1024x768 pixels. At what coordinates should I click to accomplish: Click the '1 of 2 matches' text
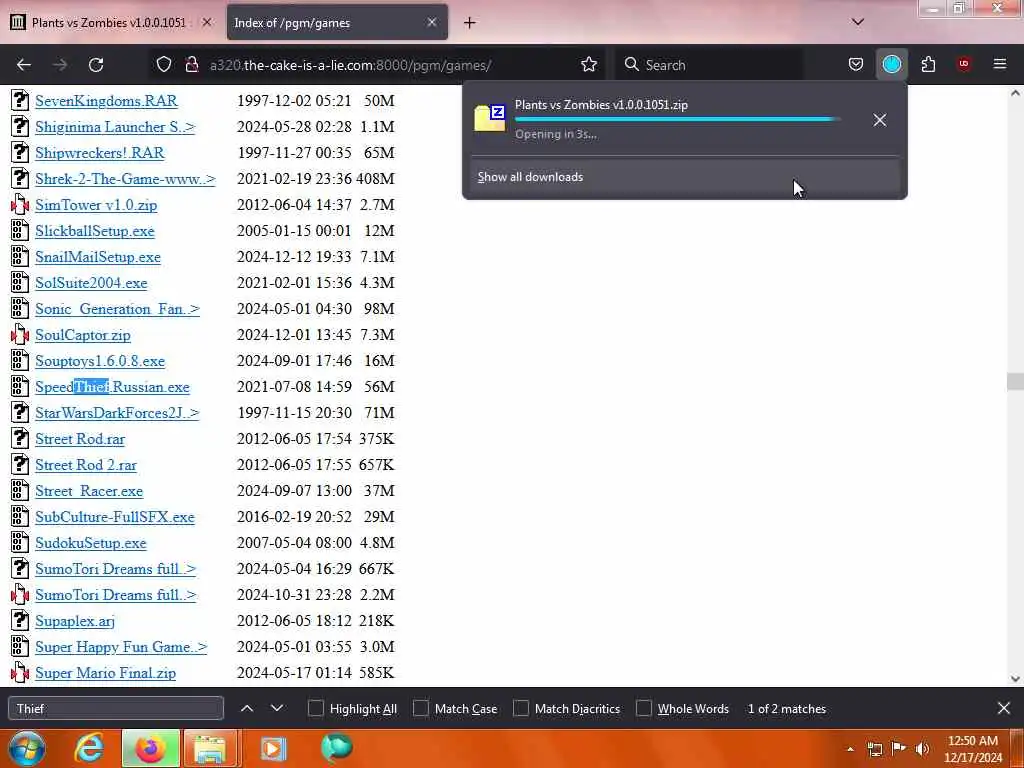point(786,709)
